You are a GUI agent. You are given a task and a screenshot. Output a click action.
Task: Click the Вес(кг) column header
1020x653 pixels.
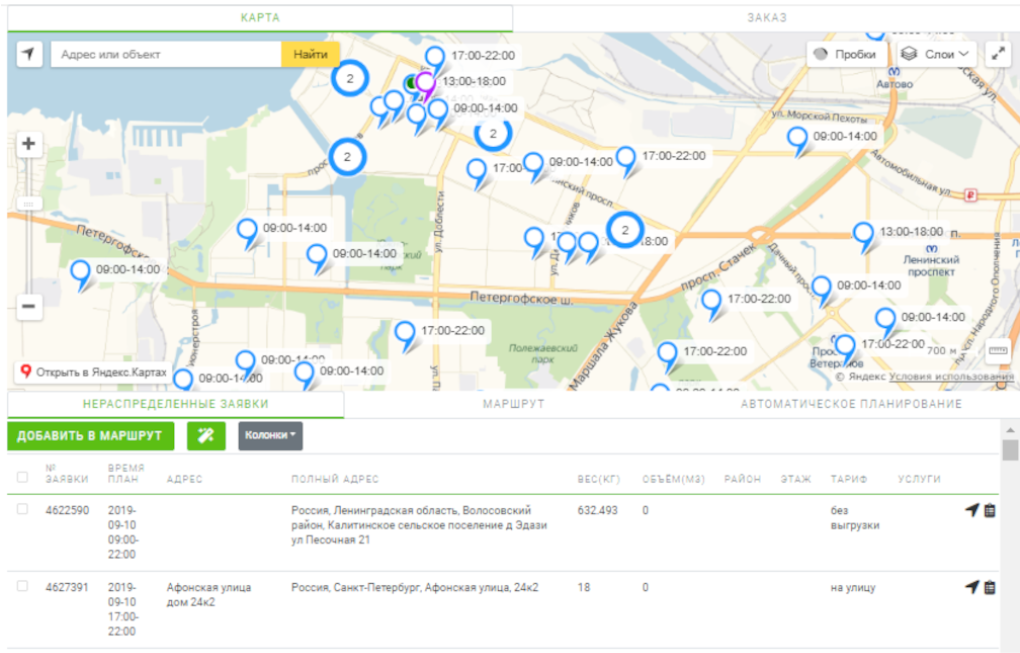coord(598,479)
